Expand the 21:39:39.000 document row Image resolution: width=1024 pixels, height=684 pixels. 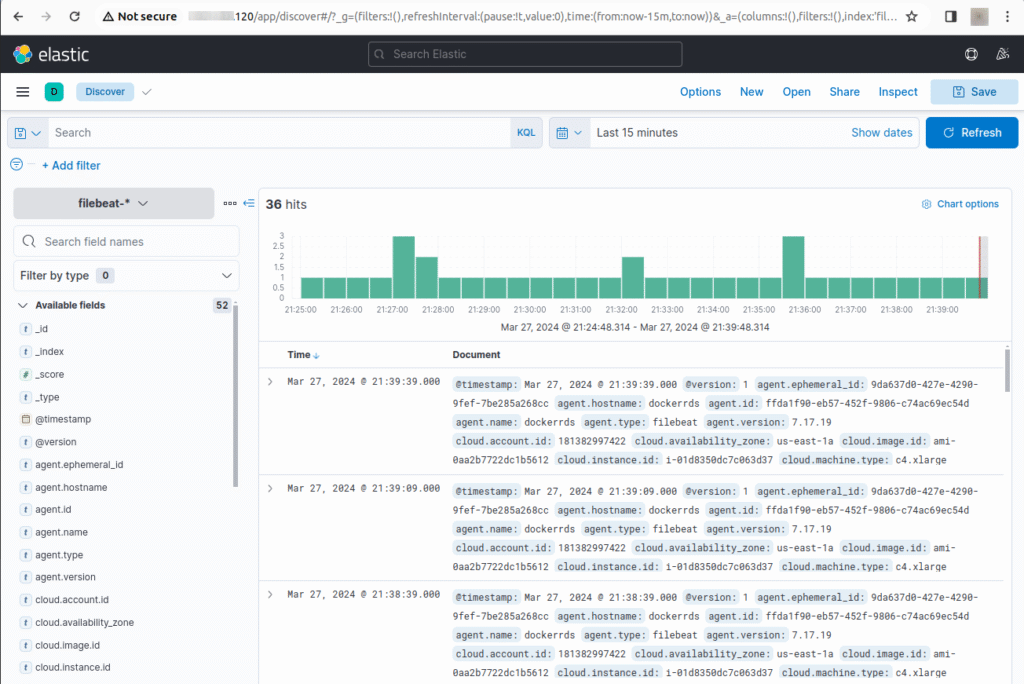(x=270, y=382)
